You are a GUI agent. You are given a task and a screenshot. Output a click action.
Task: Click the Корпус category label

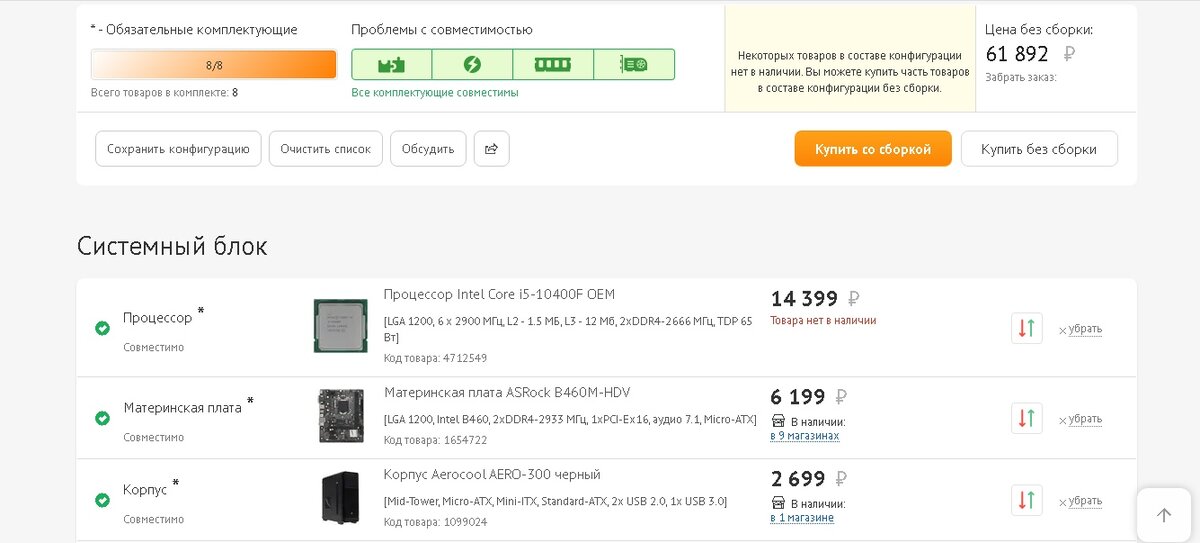pos(145,490)
